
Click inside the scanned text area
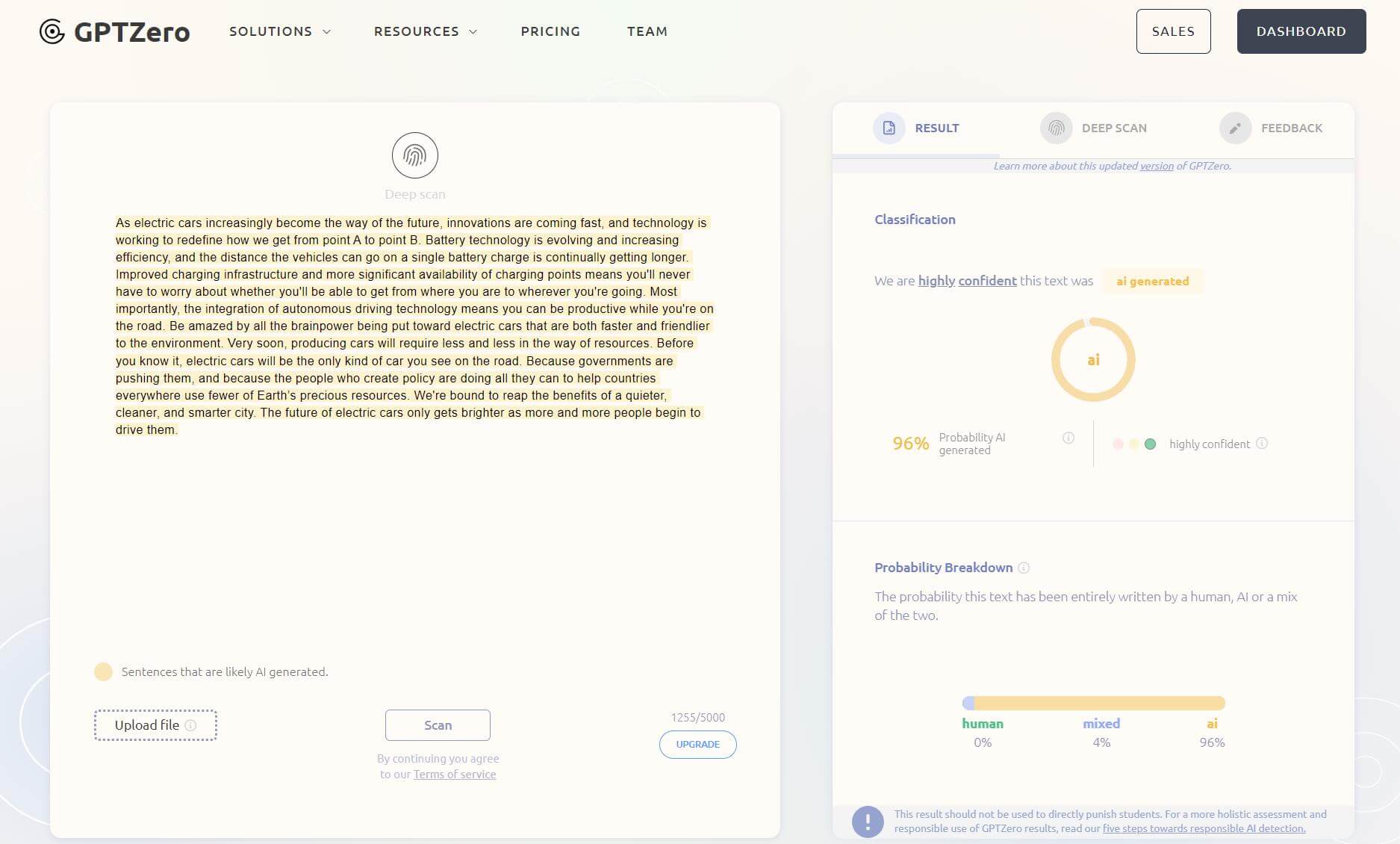click(414, 326)
